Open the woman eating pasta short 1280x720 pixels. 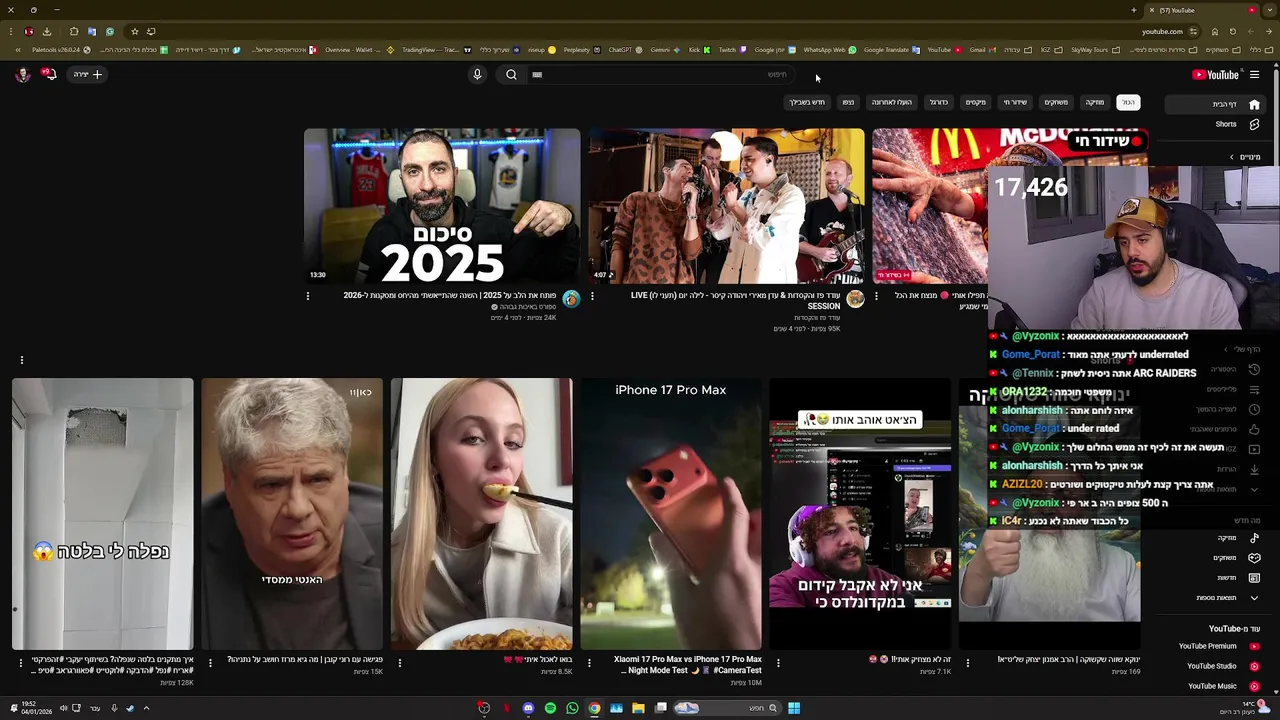[x=481, y=514]
